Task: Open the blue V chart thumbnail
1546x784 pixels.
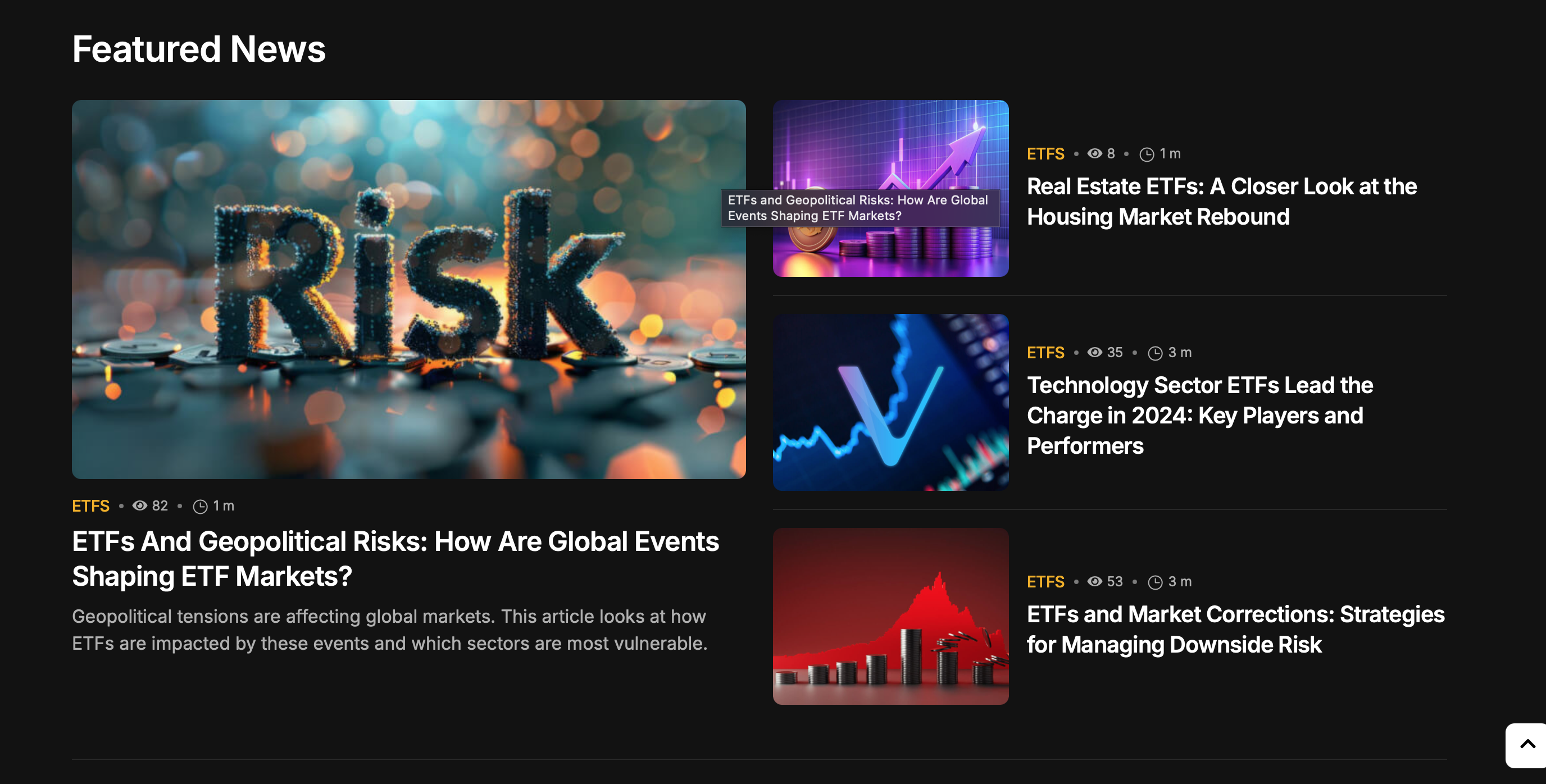Action: (x=890, y=402)
